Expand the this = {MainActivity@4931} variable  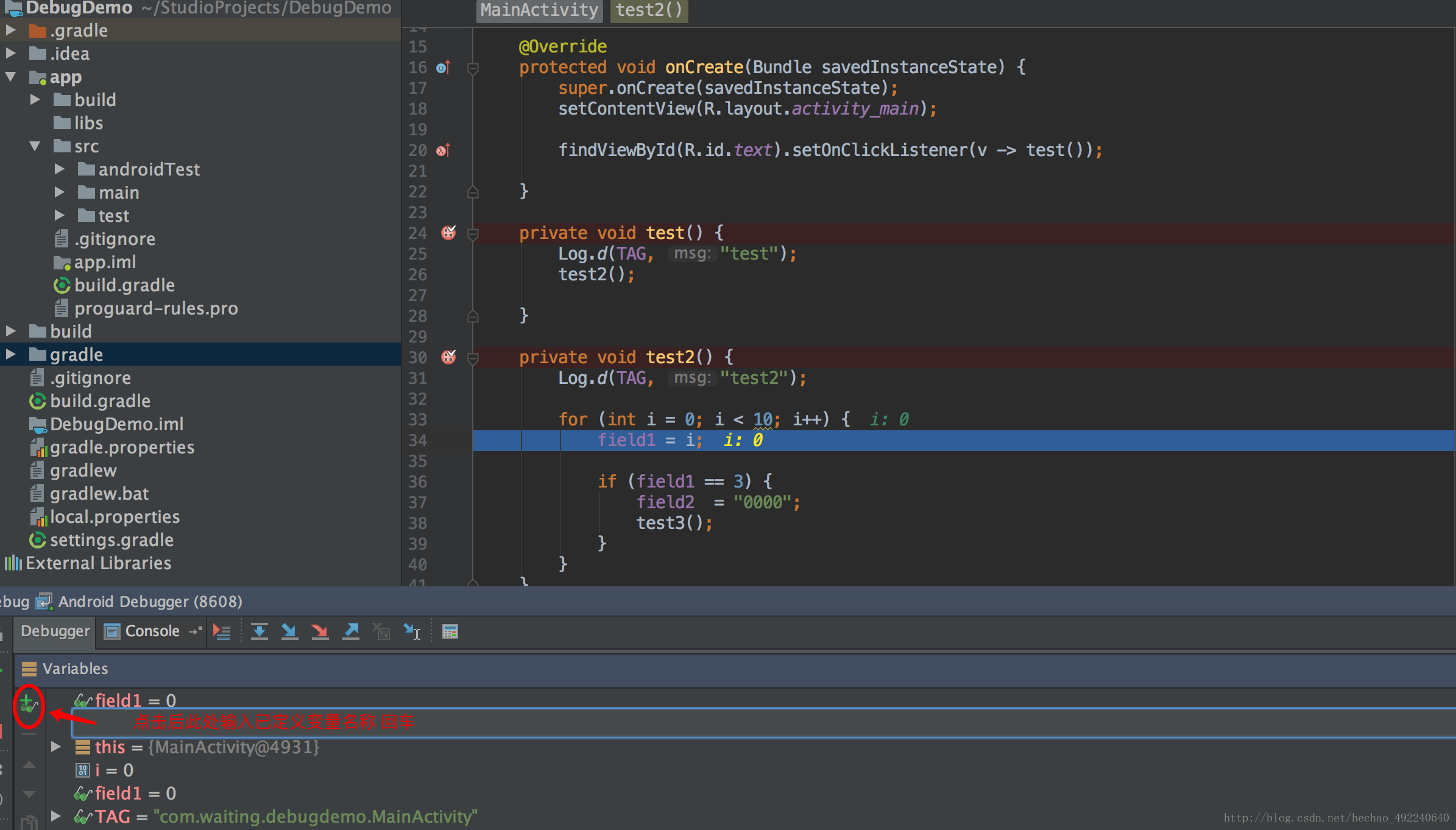(51, 748)
